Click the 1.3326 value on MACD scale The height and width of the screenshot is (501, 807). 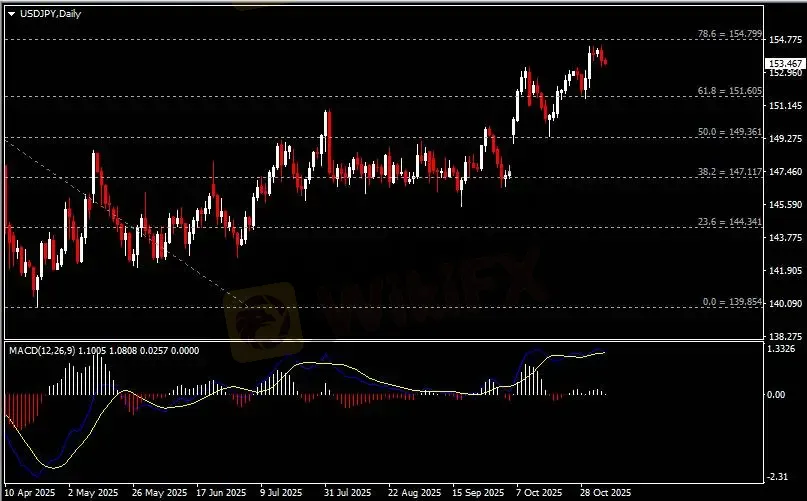point(782,349)
